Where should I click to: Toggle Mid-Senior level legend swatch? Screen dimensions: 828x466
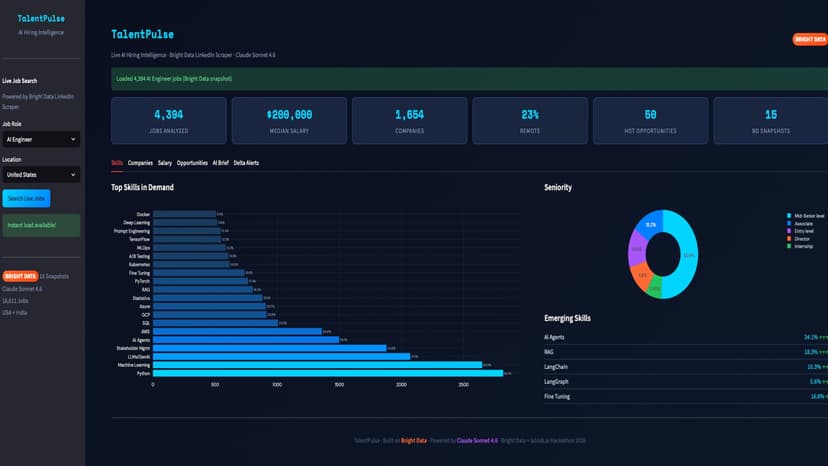click(x=789, y=216)
